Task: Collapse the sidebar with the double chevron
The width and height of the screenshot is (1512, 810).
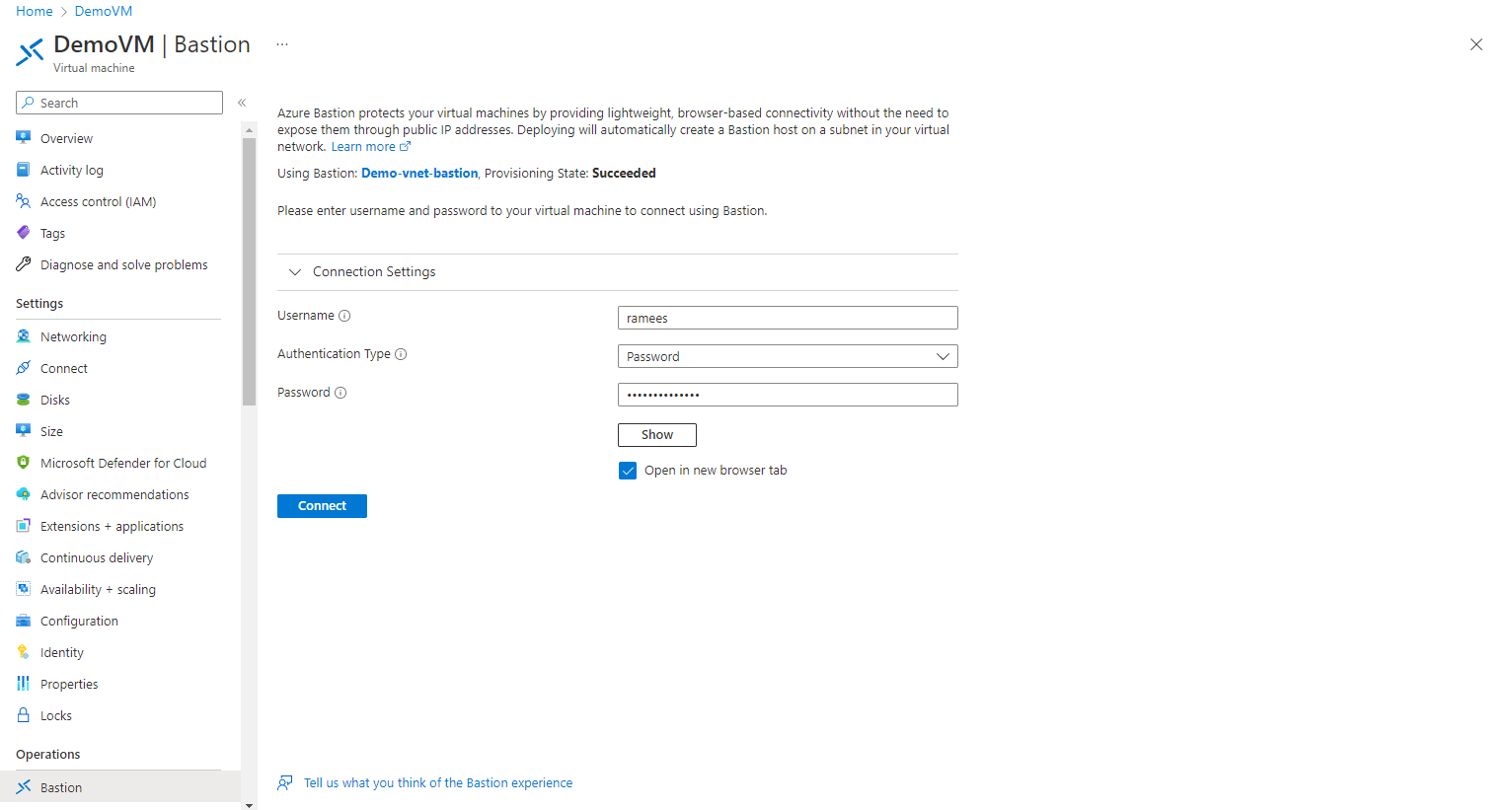Action: pyautogui.click(x=242, y=103)
